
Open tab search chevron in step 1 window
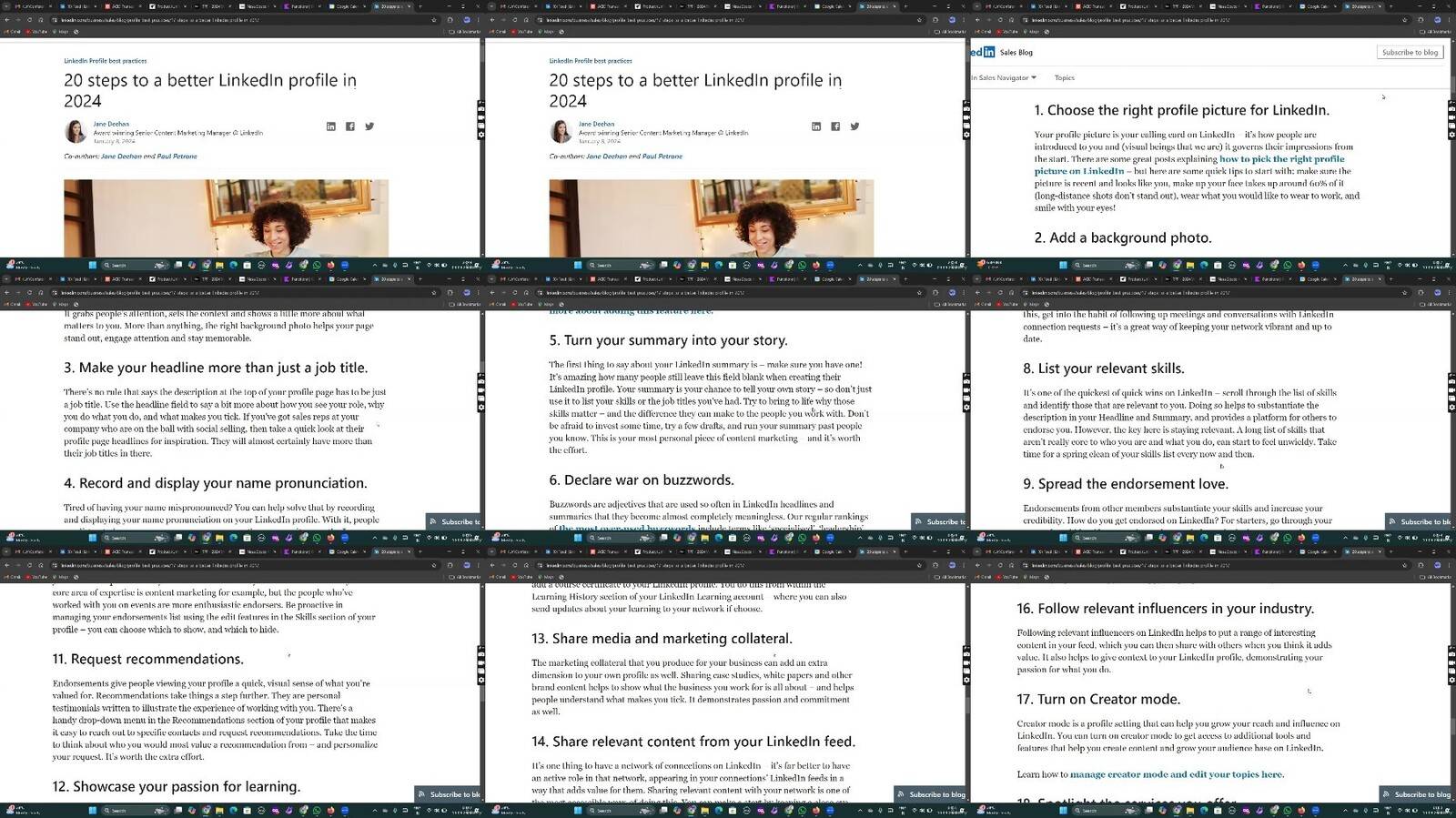tap(976, 6)
